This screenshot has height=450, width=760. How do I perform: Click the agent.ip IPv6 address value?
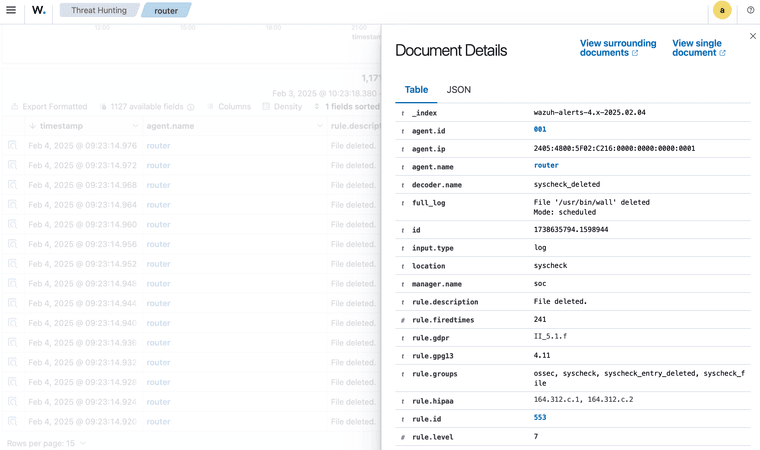click(x=614, y=148)
